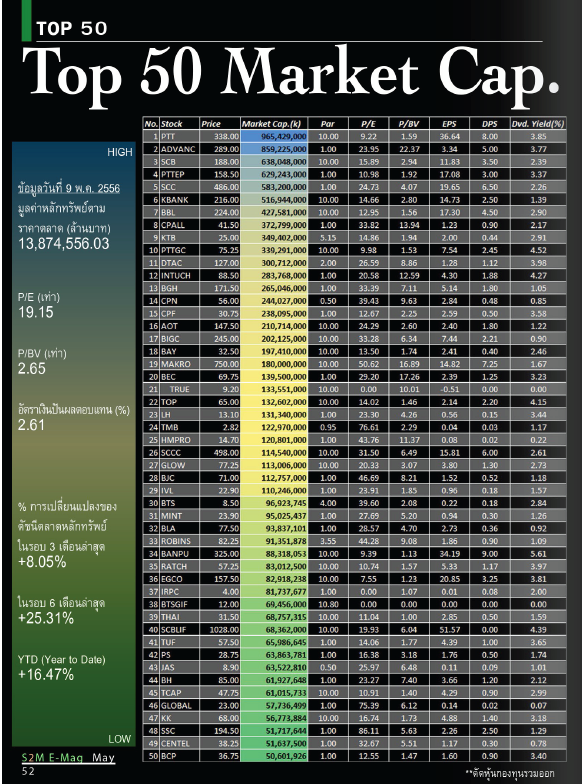
Task: Click the HIGH label on the gradient legend
Action: click(120, 152)
